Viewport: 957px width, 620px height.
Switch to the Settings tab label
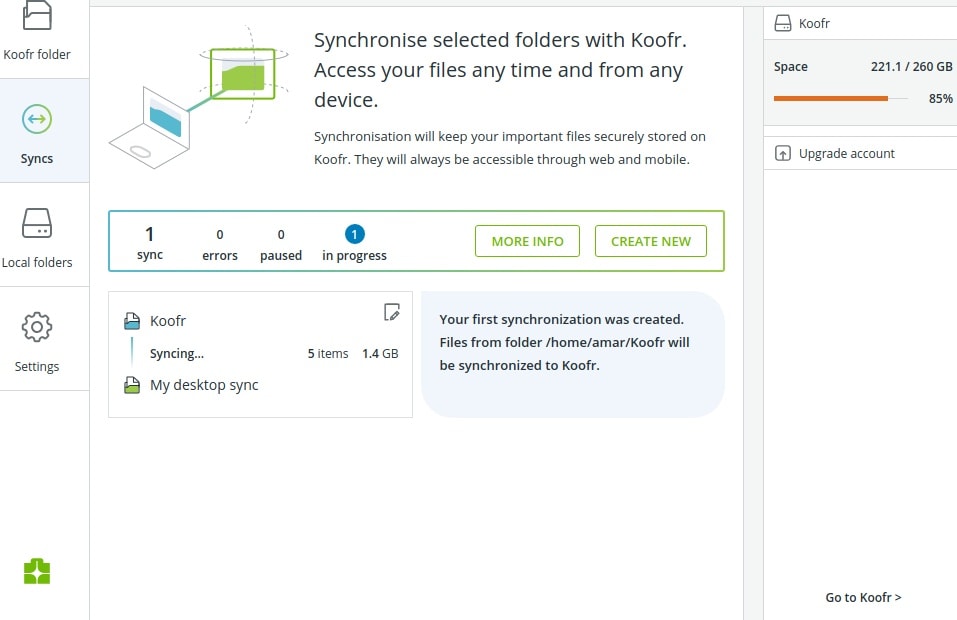[x=37, y=366]
